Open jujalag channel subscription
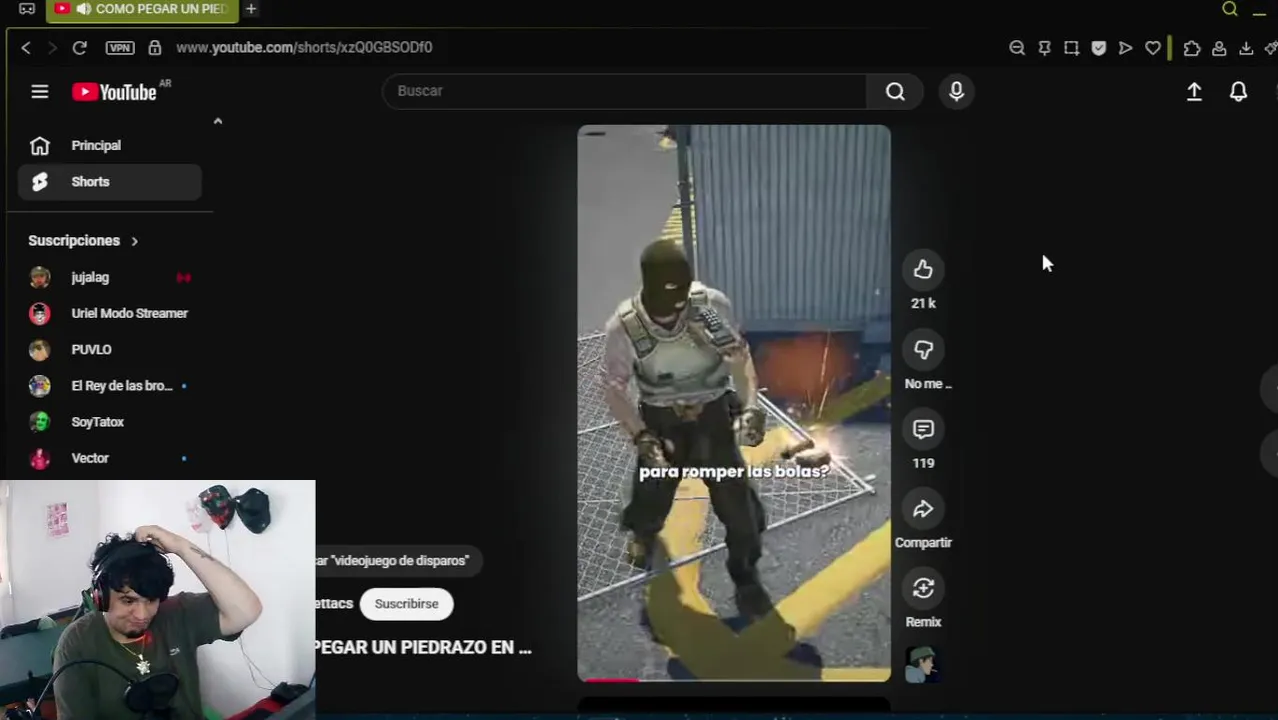1278x720 pixels. click(110, 277)
